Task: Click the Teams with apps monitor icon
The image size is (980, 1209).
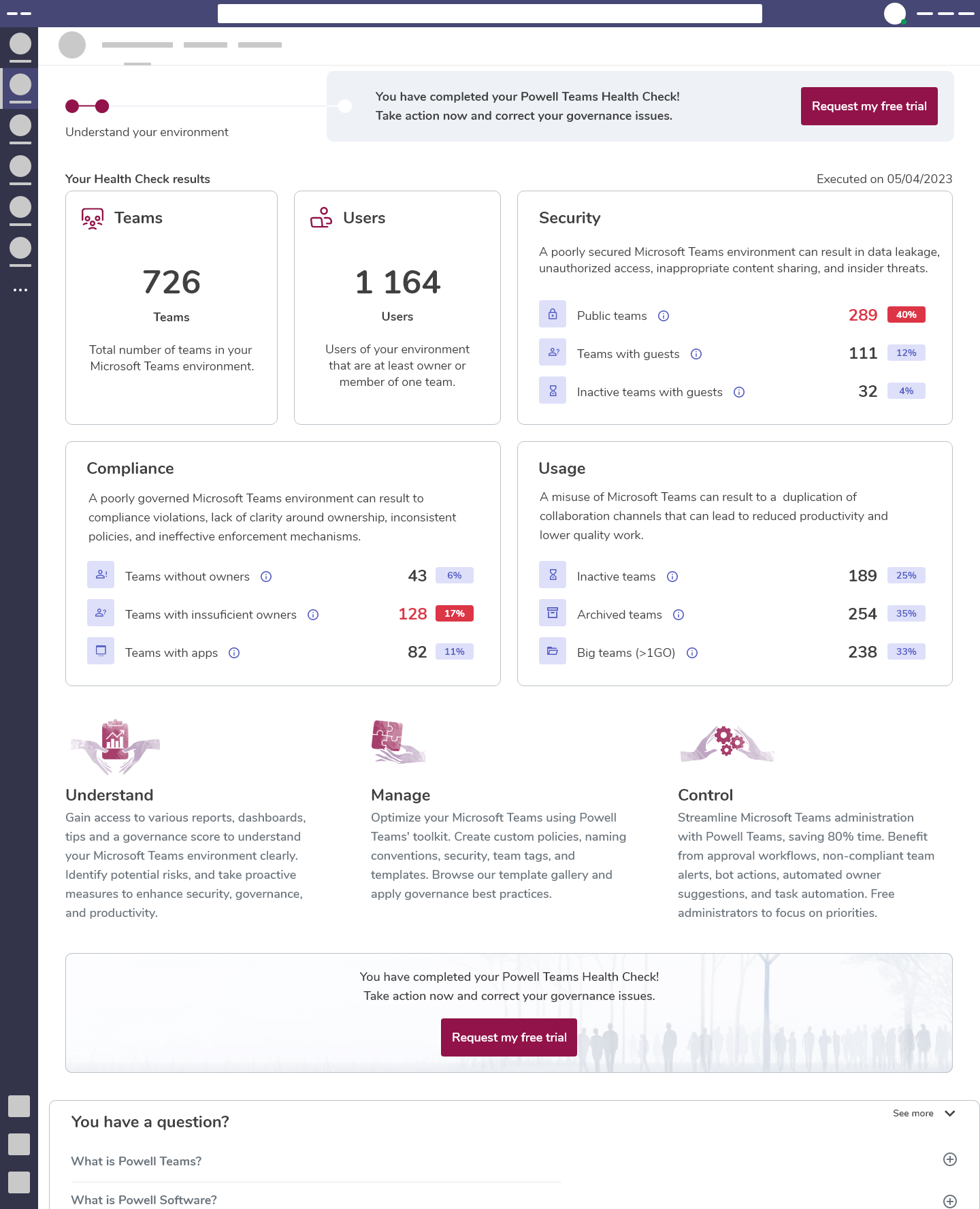Action: pos(101,651)
